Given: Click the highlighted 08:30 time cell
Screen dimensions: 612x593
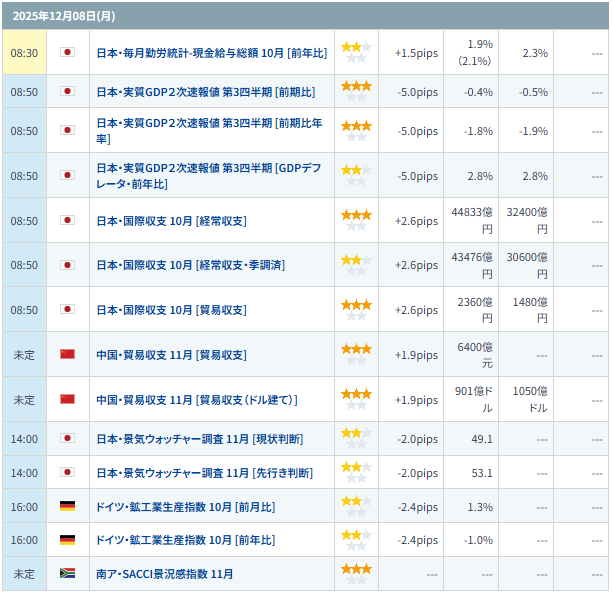Looking at the screenshot, I should 24,52.
